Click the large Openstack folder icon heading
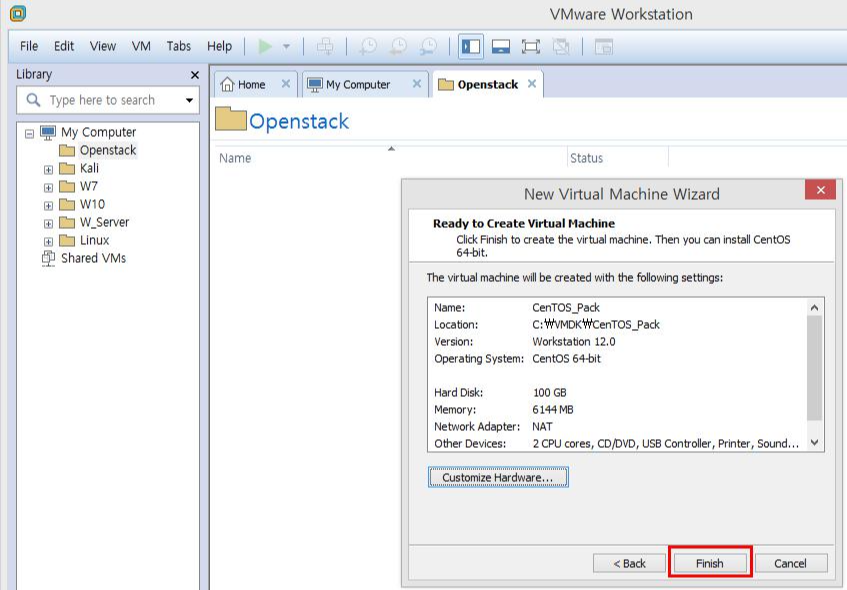Viewport: 847px width, 590px height. (231, 119)
